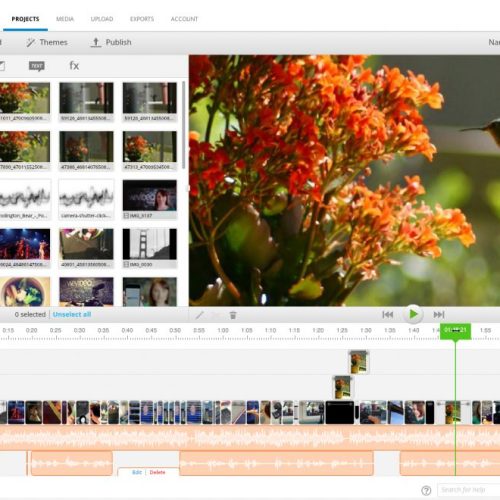
Task: Click the trash delete clip icon
Action: point(233,315)
